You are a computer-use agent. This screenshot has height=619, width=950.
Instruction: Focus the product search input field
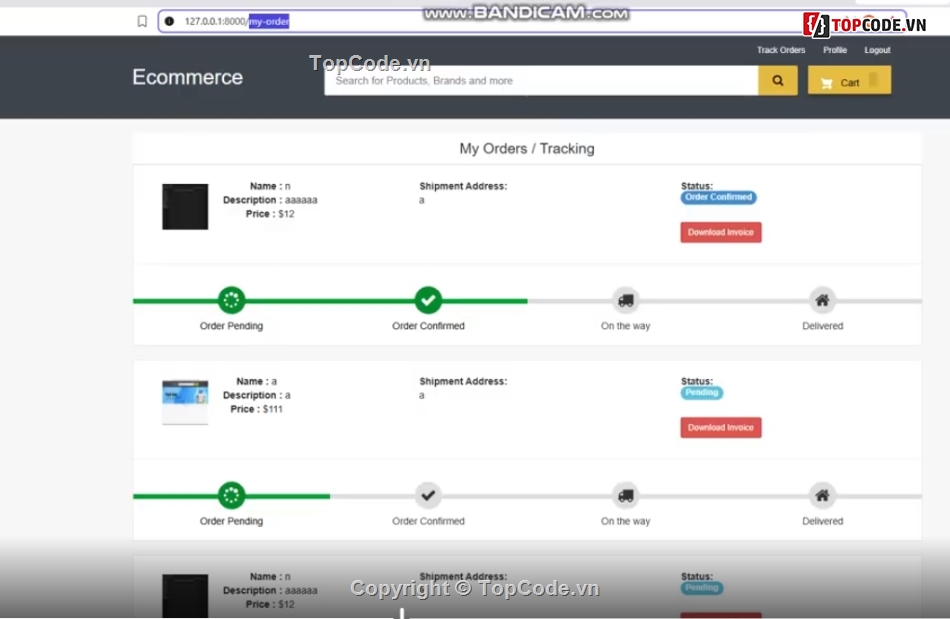coord(540,81)
